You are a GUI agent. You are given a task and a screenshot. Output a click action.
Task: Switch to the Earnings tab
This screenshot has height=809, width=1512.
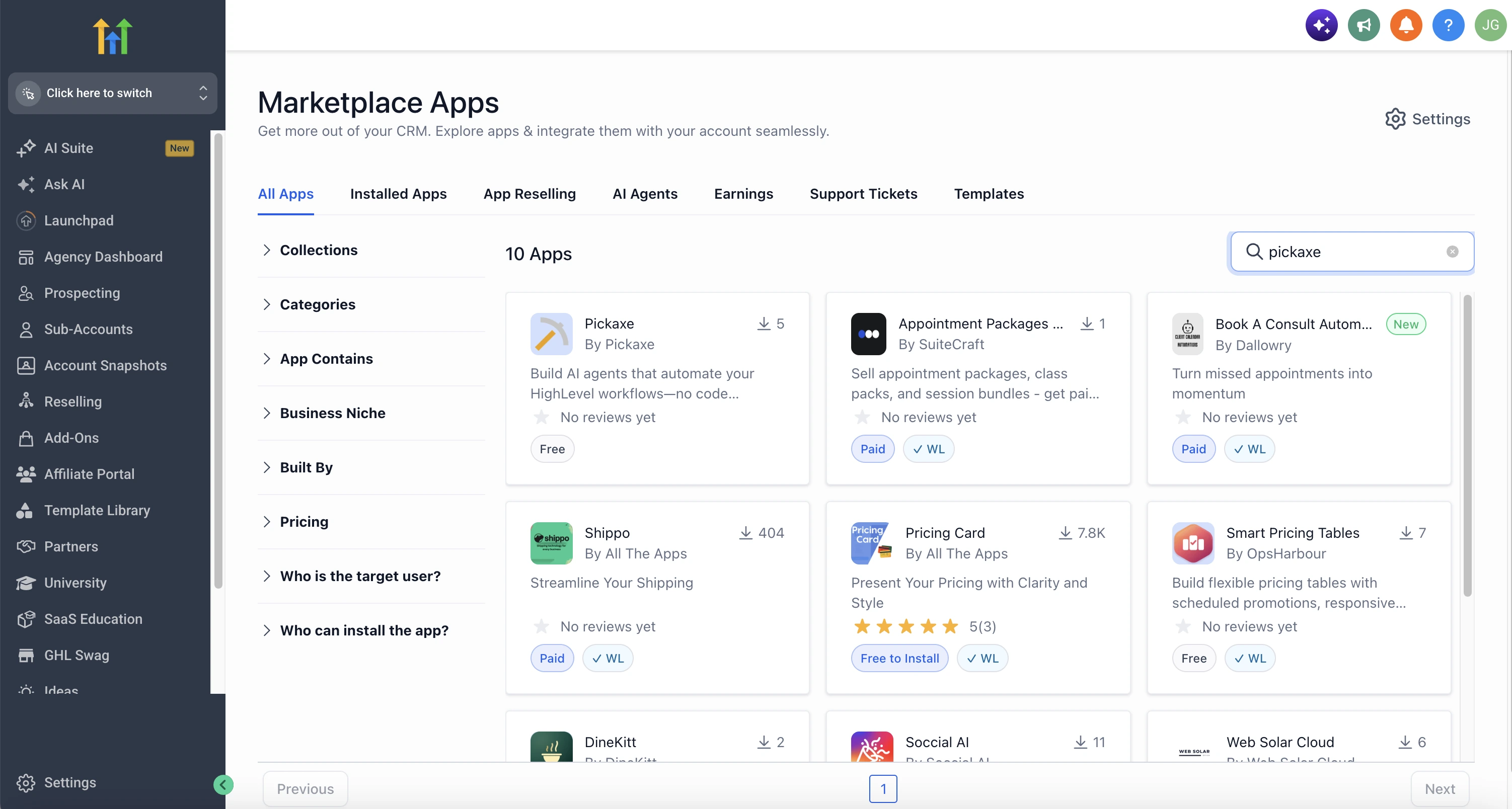click(743, 194)
